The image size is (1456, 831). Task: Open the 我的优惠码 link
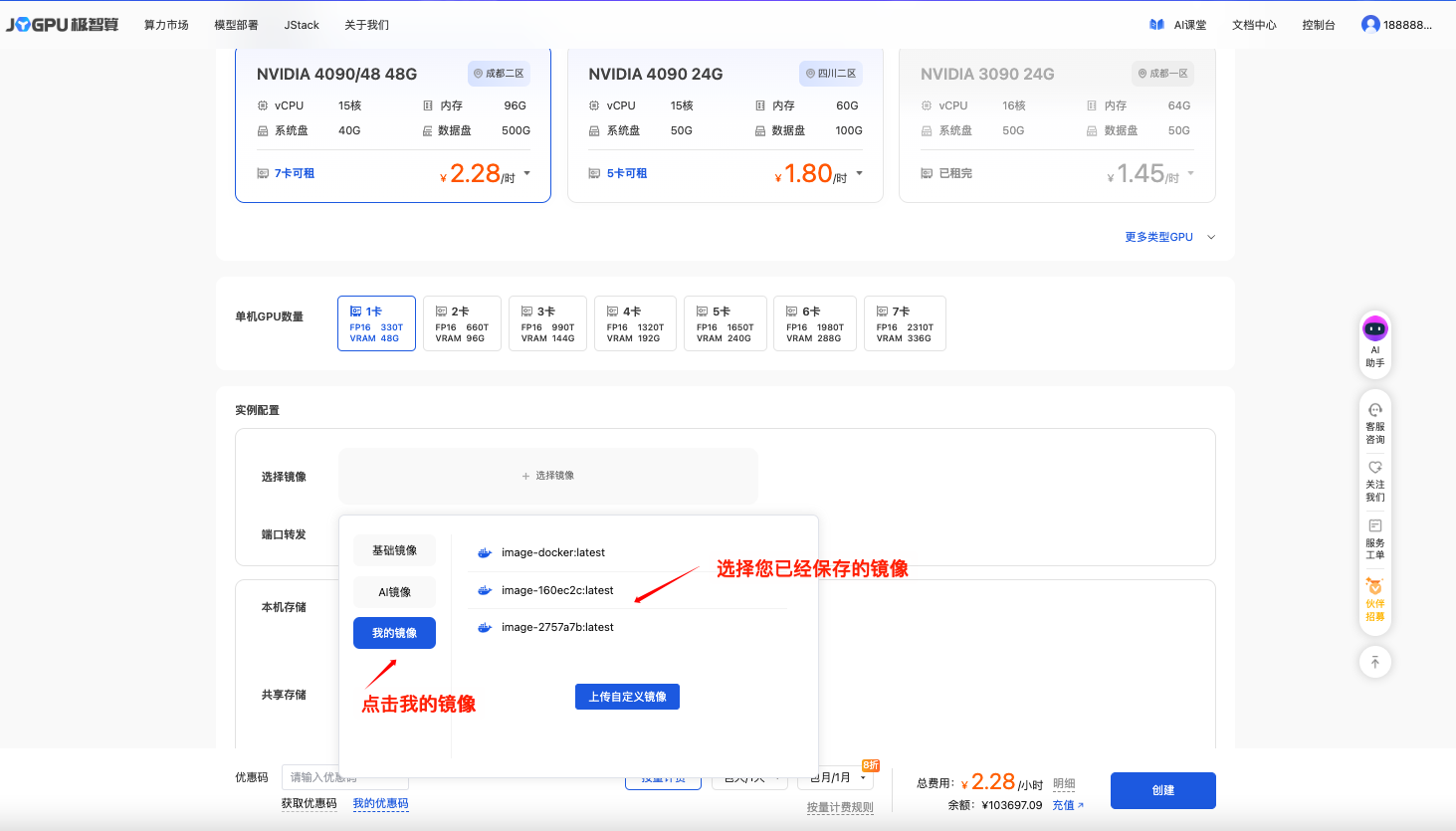380,803
